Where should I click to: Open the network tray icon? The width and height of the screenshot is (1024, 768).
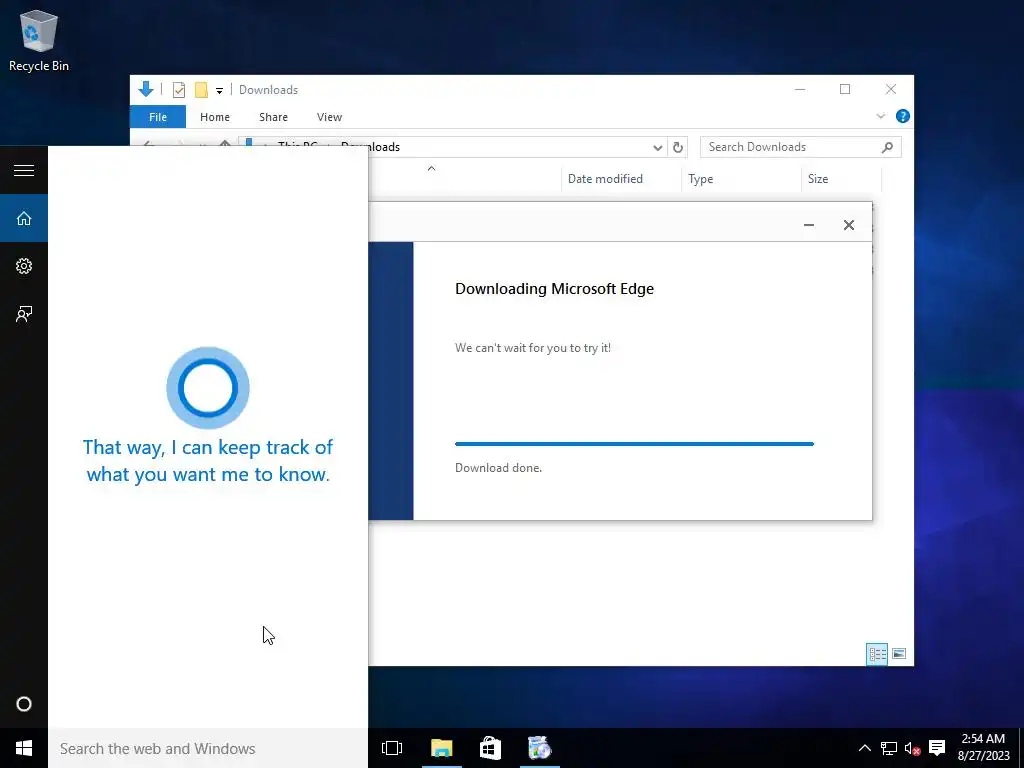coord(888,748)
